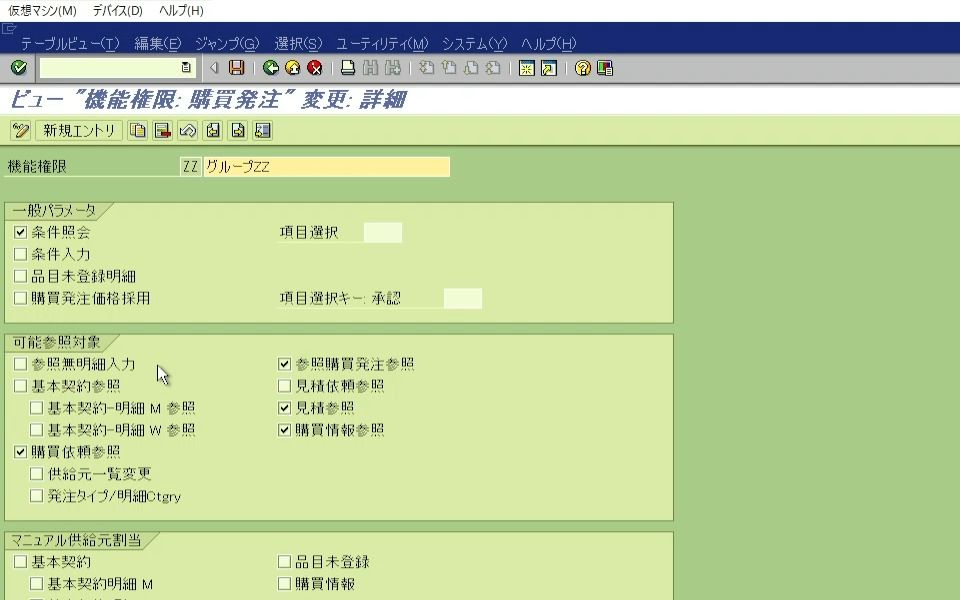This screenshot has height=600, width=960.
Task: Click the 項目選択キー: 承認 input field
Action: click(463, 298)
